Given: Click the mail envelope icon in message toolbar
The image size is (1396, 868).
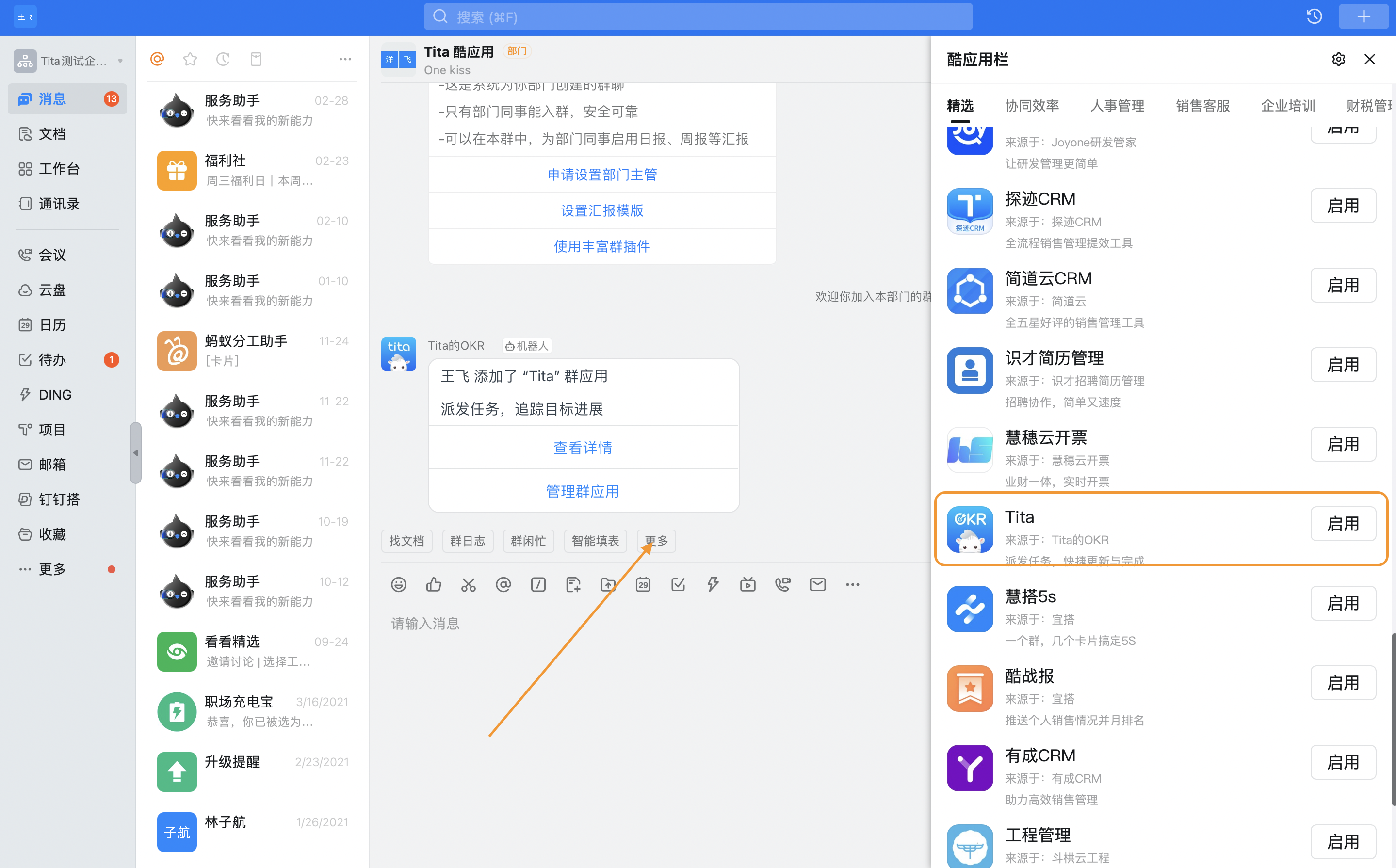Looking at the screenshot, I should point(818,584).
